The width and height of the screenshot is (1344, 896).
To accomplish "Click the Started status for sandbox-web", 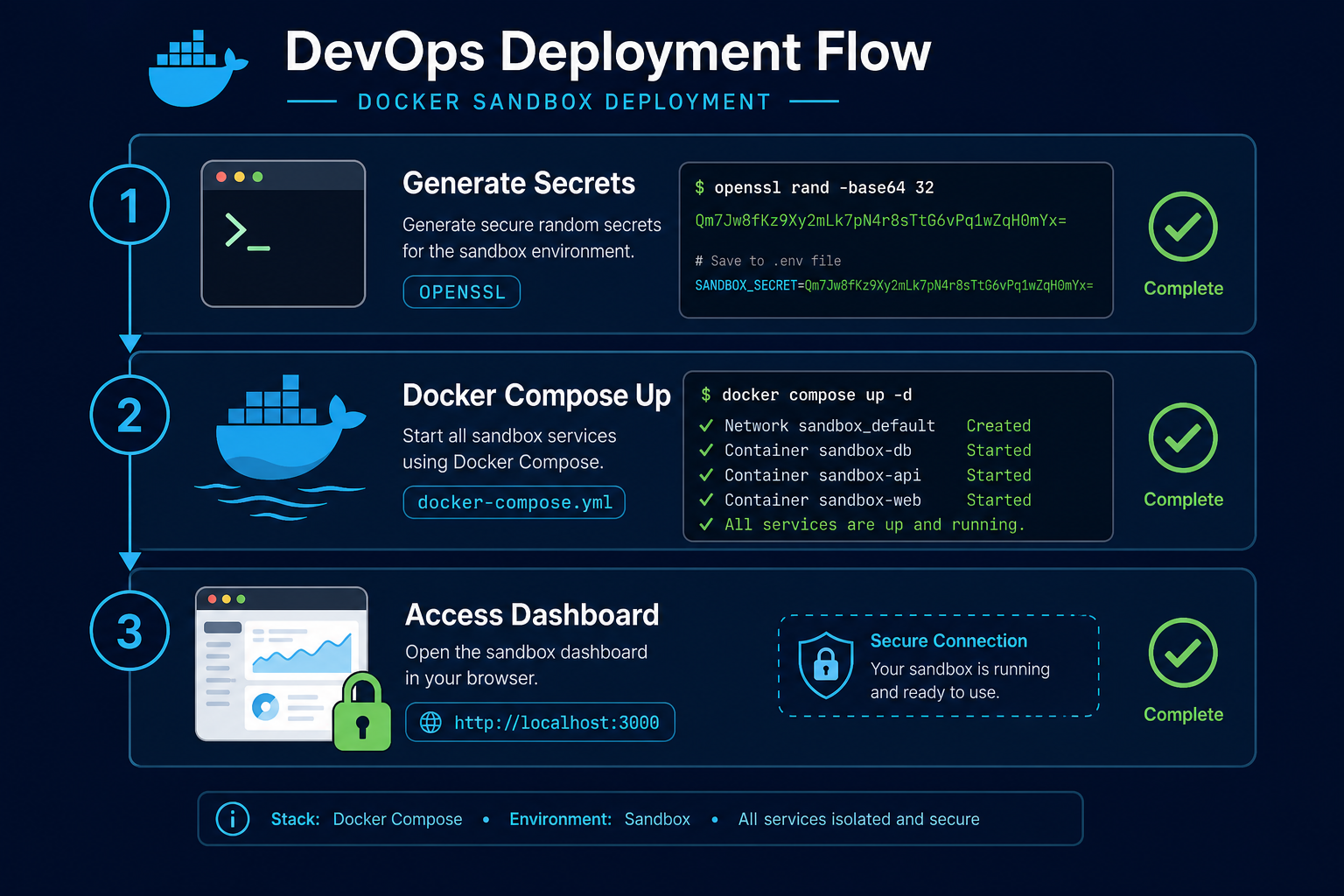I will (998, 500).
